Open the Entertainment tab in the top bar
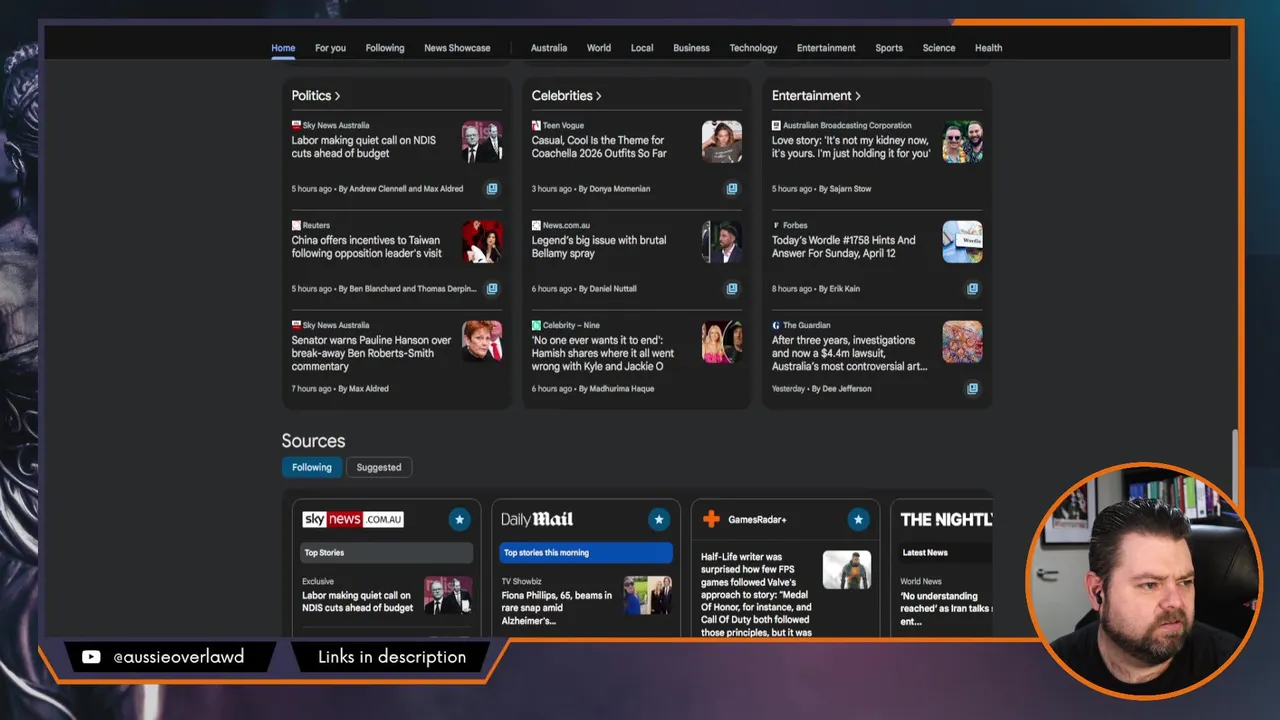This screenshot has width=1280, height=720. [x=826, y=48]
